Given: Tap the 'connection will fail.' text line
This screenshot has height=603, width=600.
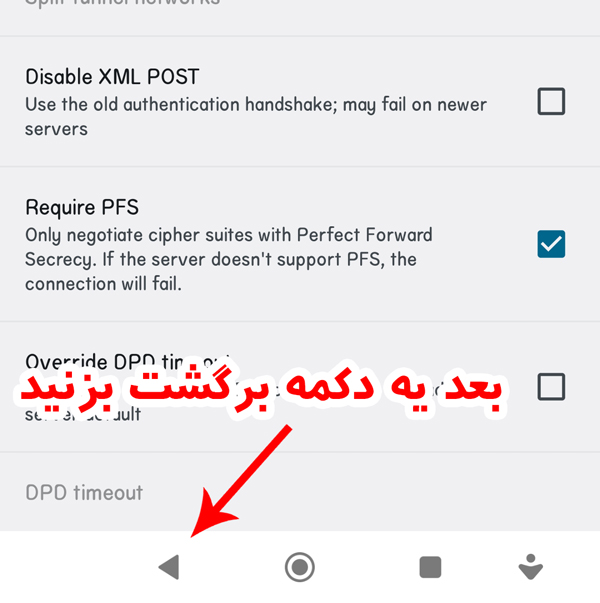Looking at the screenshot, I should [103, 284].
